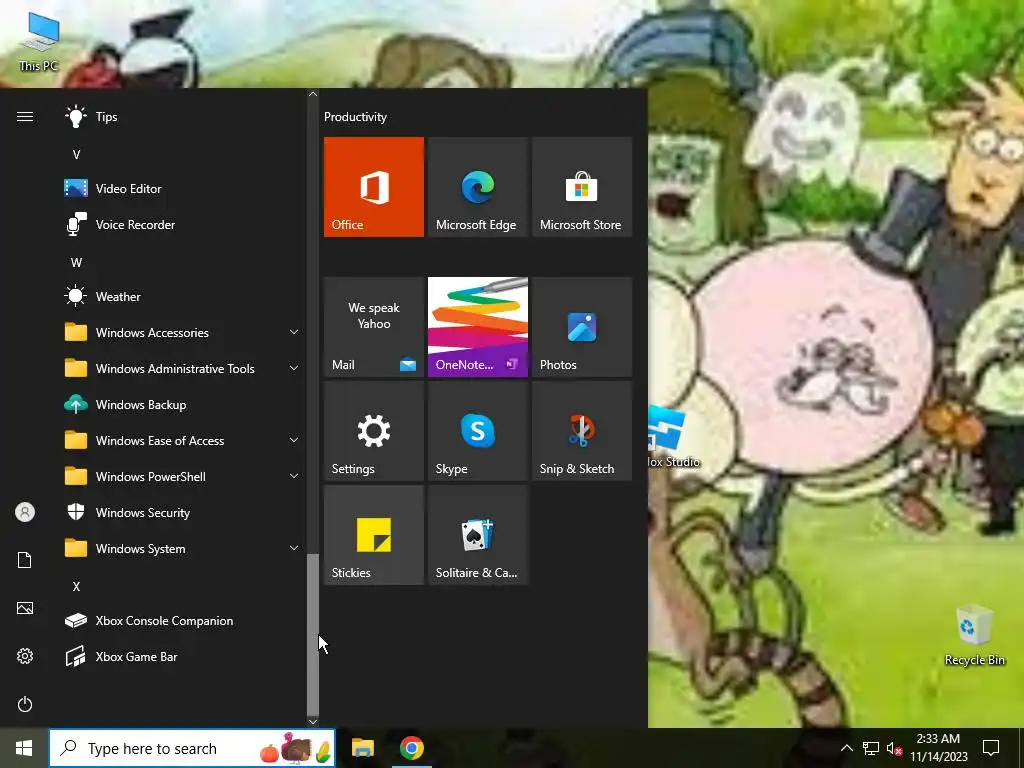The image size is (1024, 768).
Task: Open the Office tile
Action: pyautogui.click(x=374, y=187)
